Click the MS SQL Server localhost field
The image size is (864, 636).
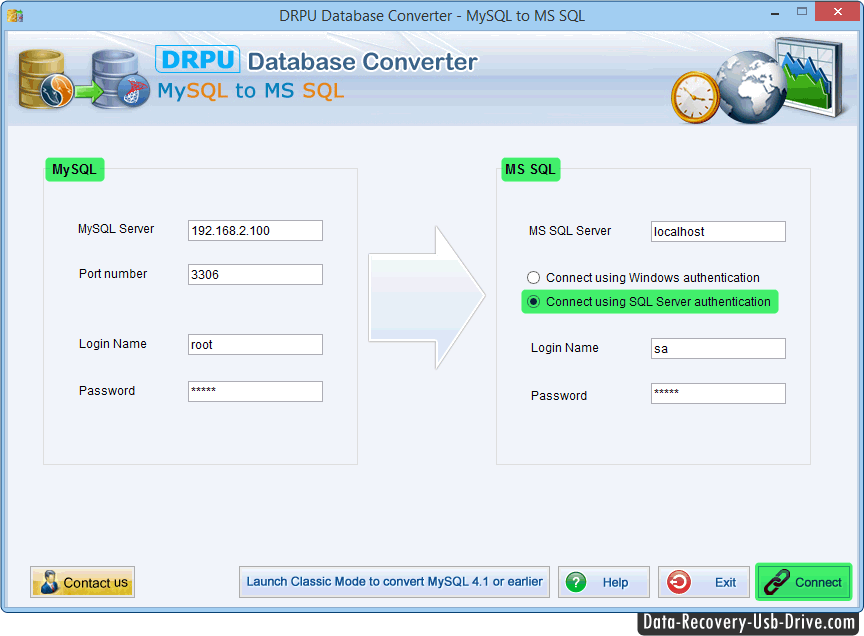pos(718,231)
